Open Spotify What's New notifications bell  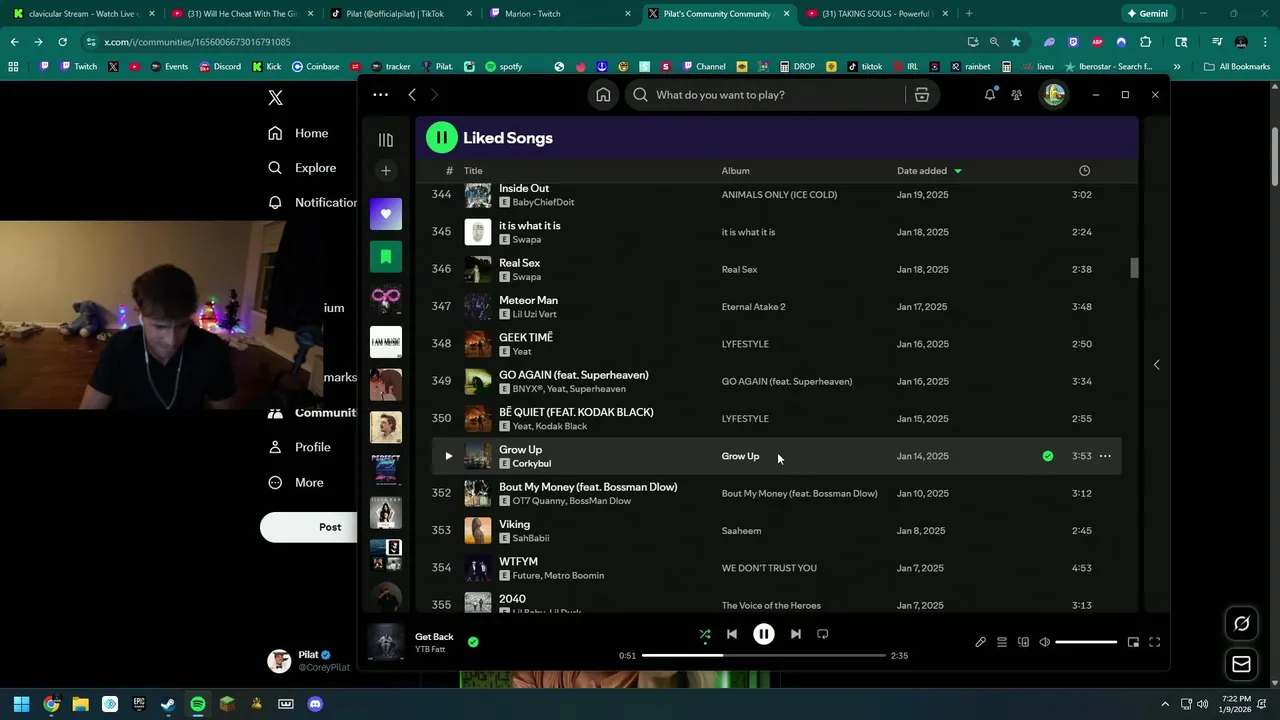click(x=990, y=94)
